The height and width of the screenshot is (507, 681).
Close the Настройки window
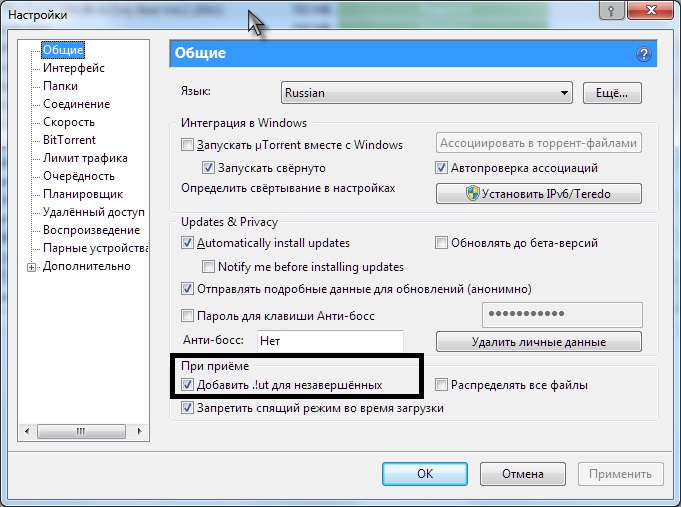click(651, 10)
